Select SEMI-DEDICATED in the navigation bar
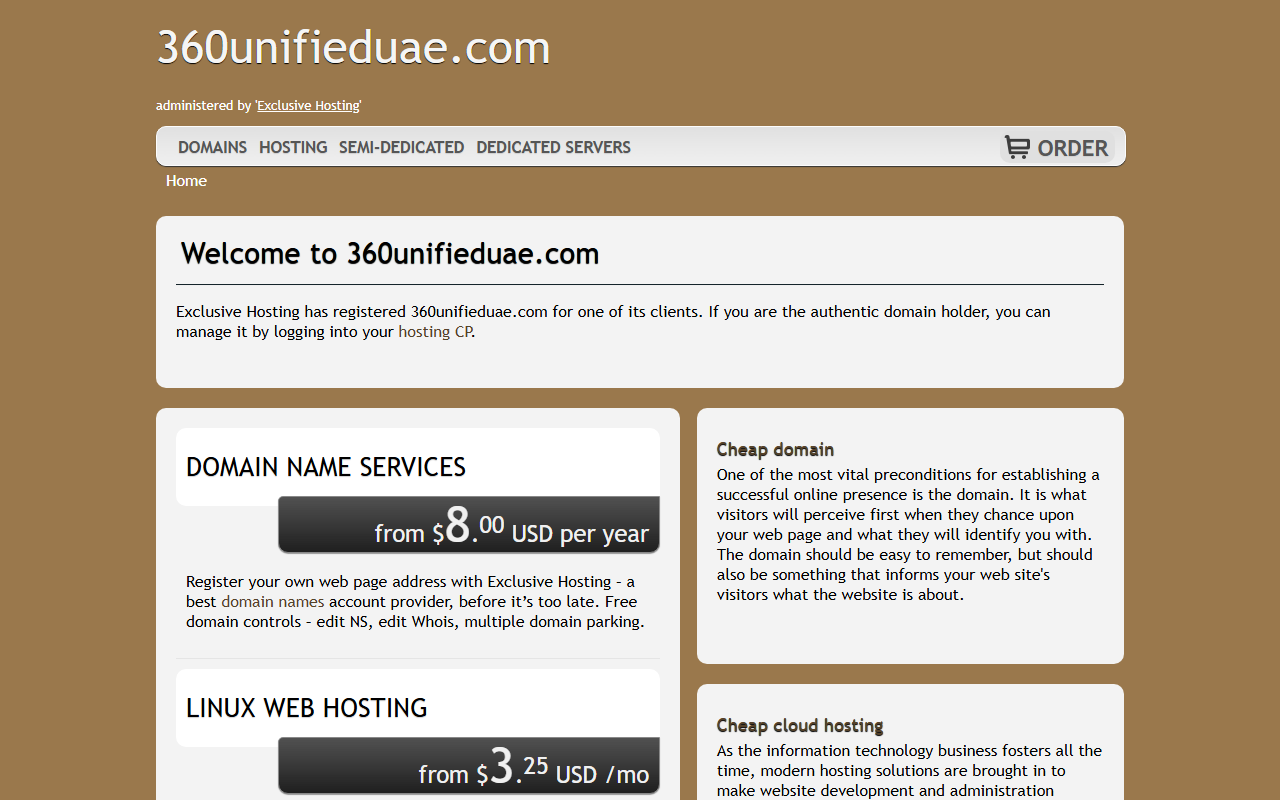Image resolution: width=1280 pixels, height=800 pixels. pos(401,147)
